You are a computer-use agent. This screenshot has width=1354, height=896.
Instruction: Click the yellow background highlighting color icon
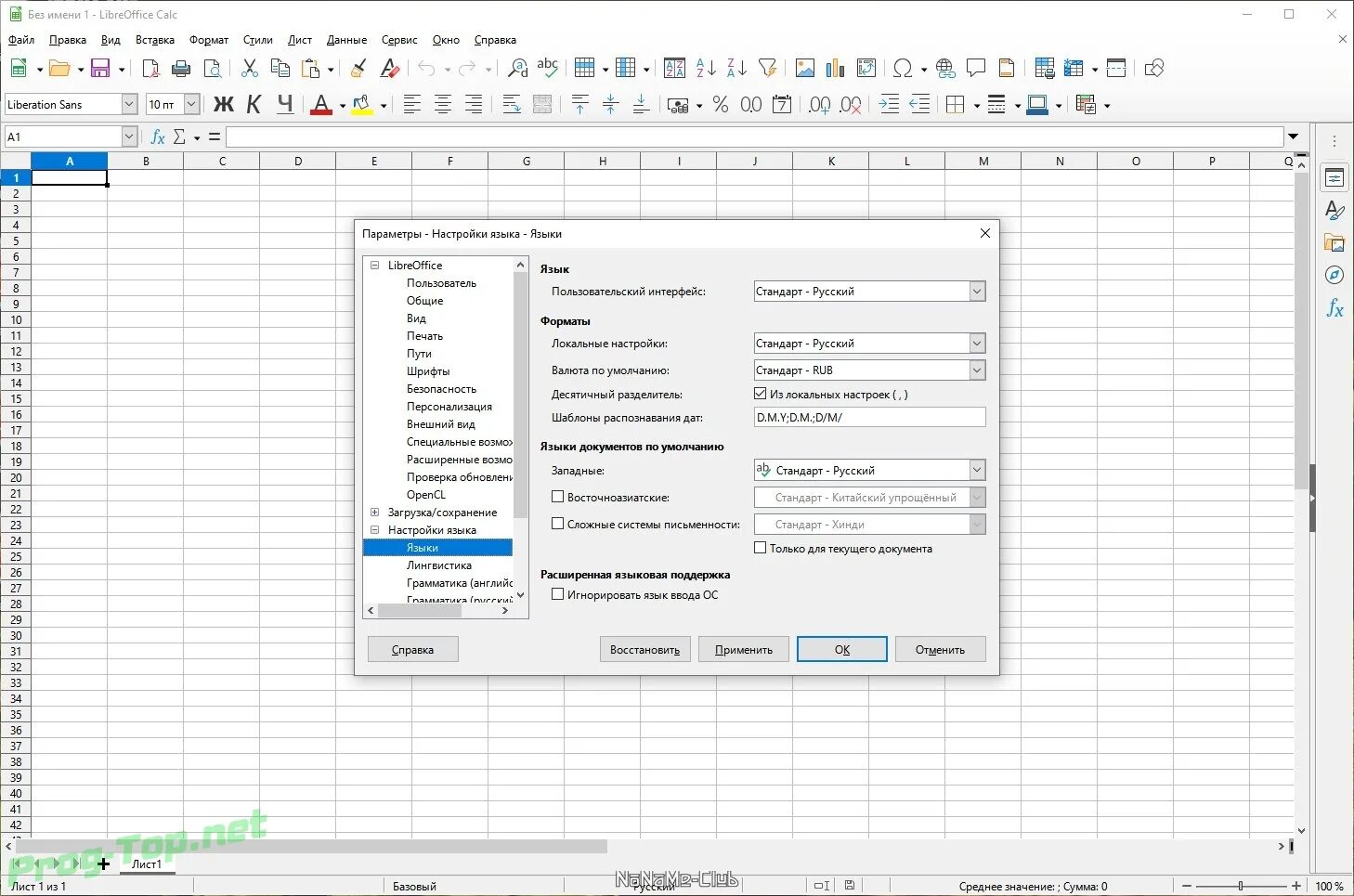(x=362, y=105)
